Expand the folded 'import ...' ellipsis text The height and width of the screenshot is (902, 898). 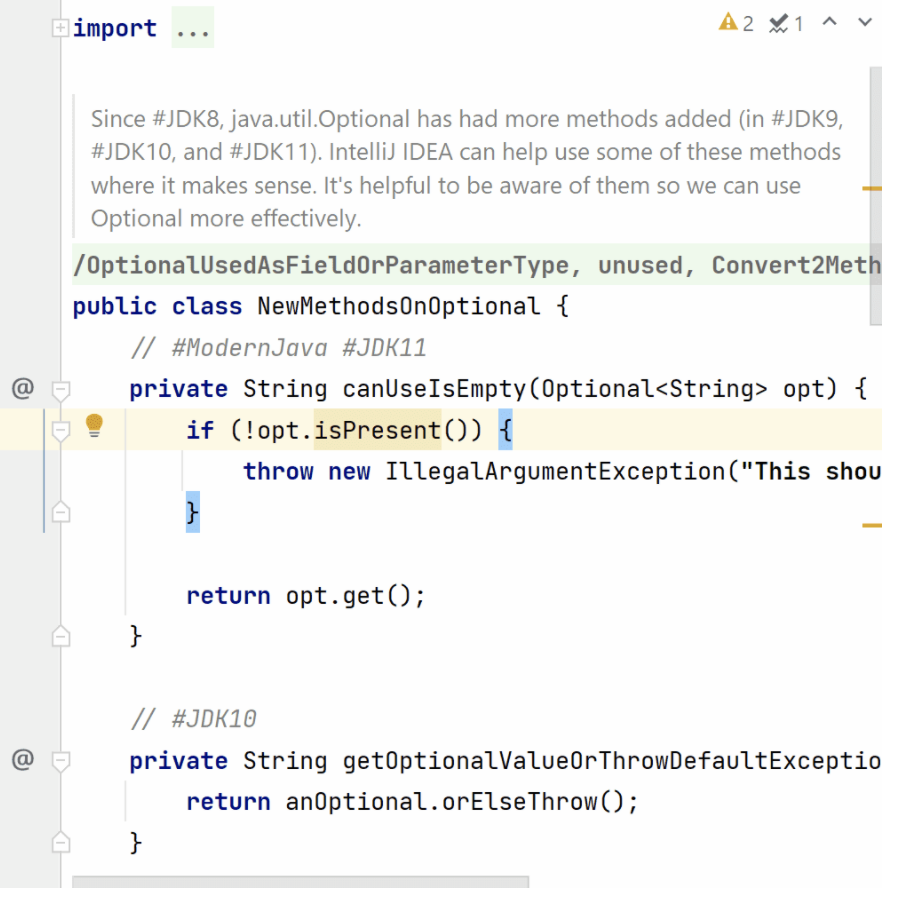coord(192,29)
